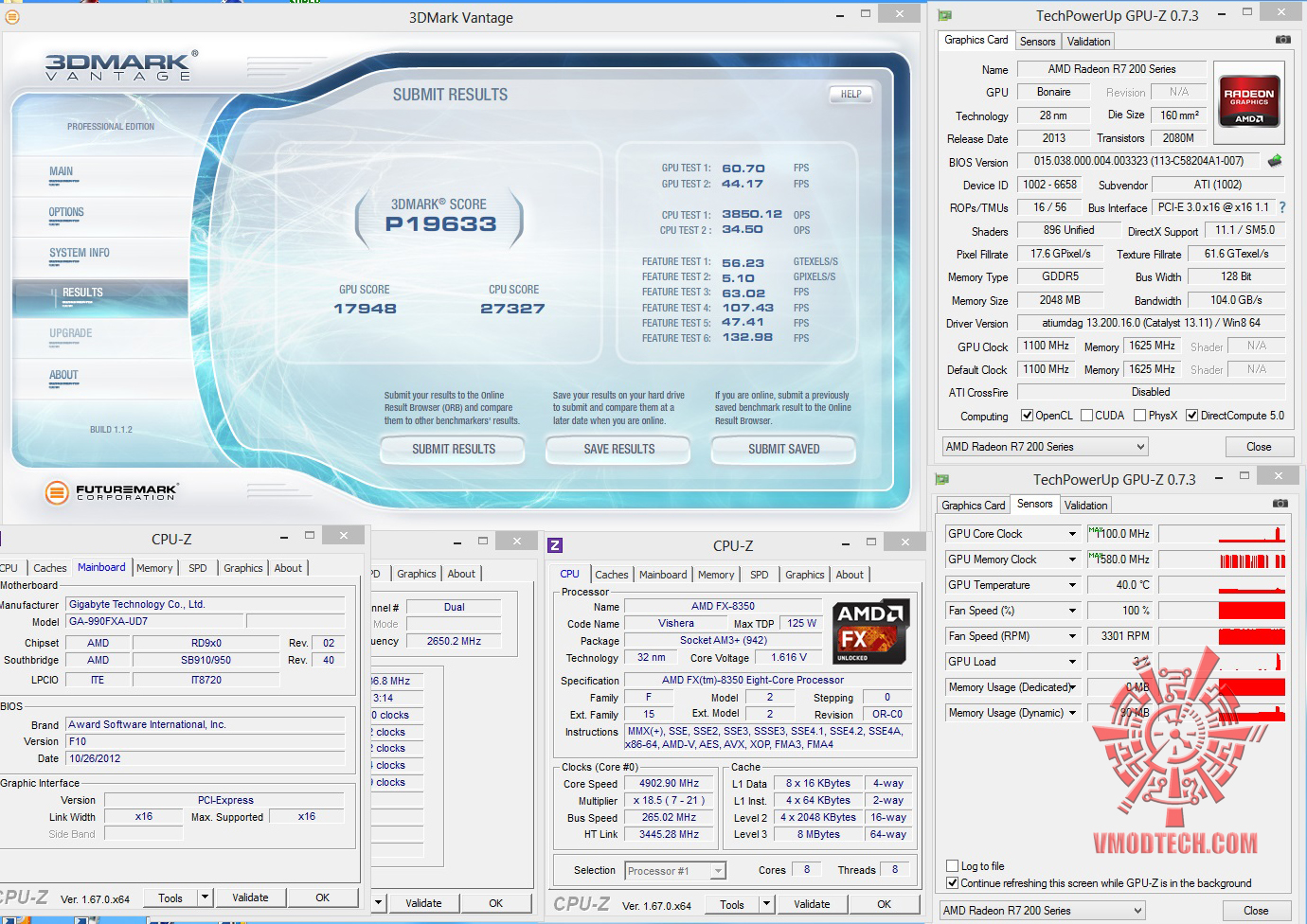Open the Caches tab in CPU-Z CPU window
The height and width of the screenshot is (924, 1307).
(611, 575)
